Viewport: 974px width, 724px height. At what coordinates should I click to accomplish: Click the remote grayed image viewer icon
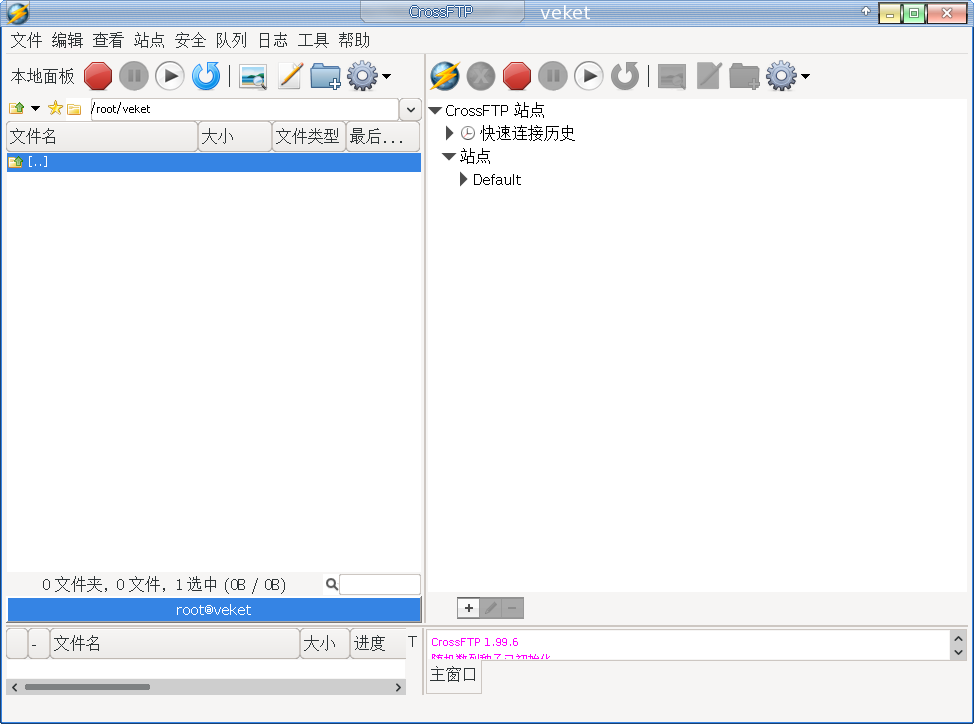(x=671, y=77)
